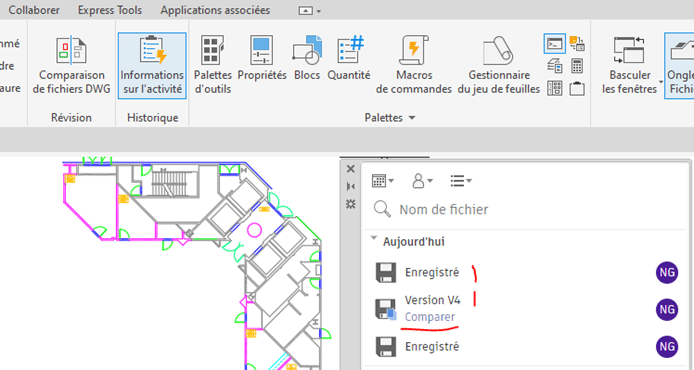Toggle the command line window icon

click(555, 44)
